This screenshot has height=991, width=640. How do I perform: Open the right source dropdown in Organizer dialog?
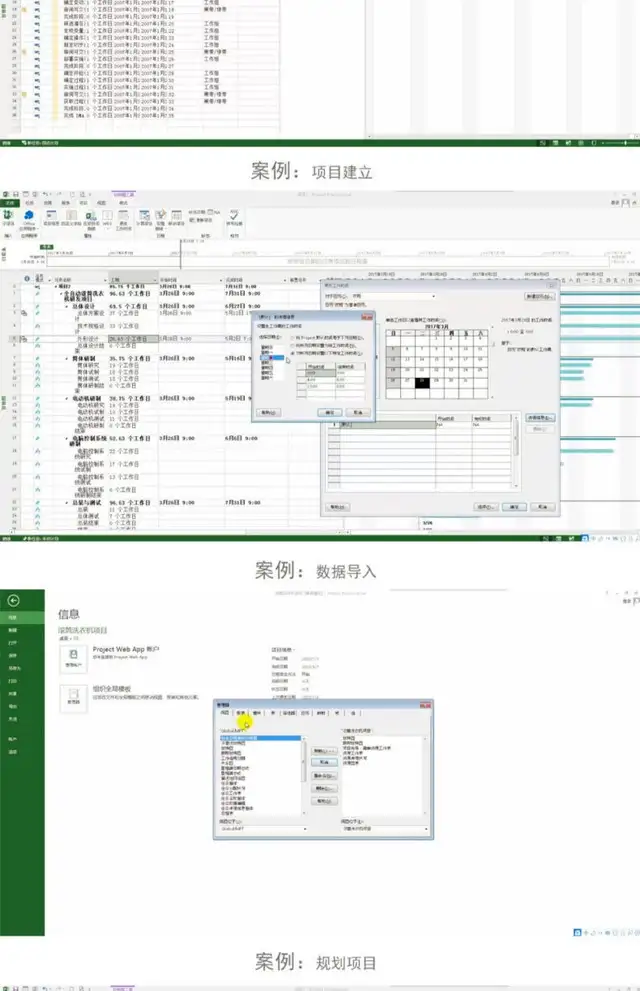click(426, 829)
